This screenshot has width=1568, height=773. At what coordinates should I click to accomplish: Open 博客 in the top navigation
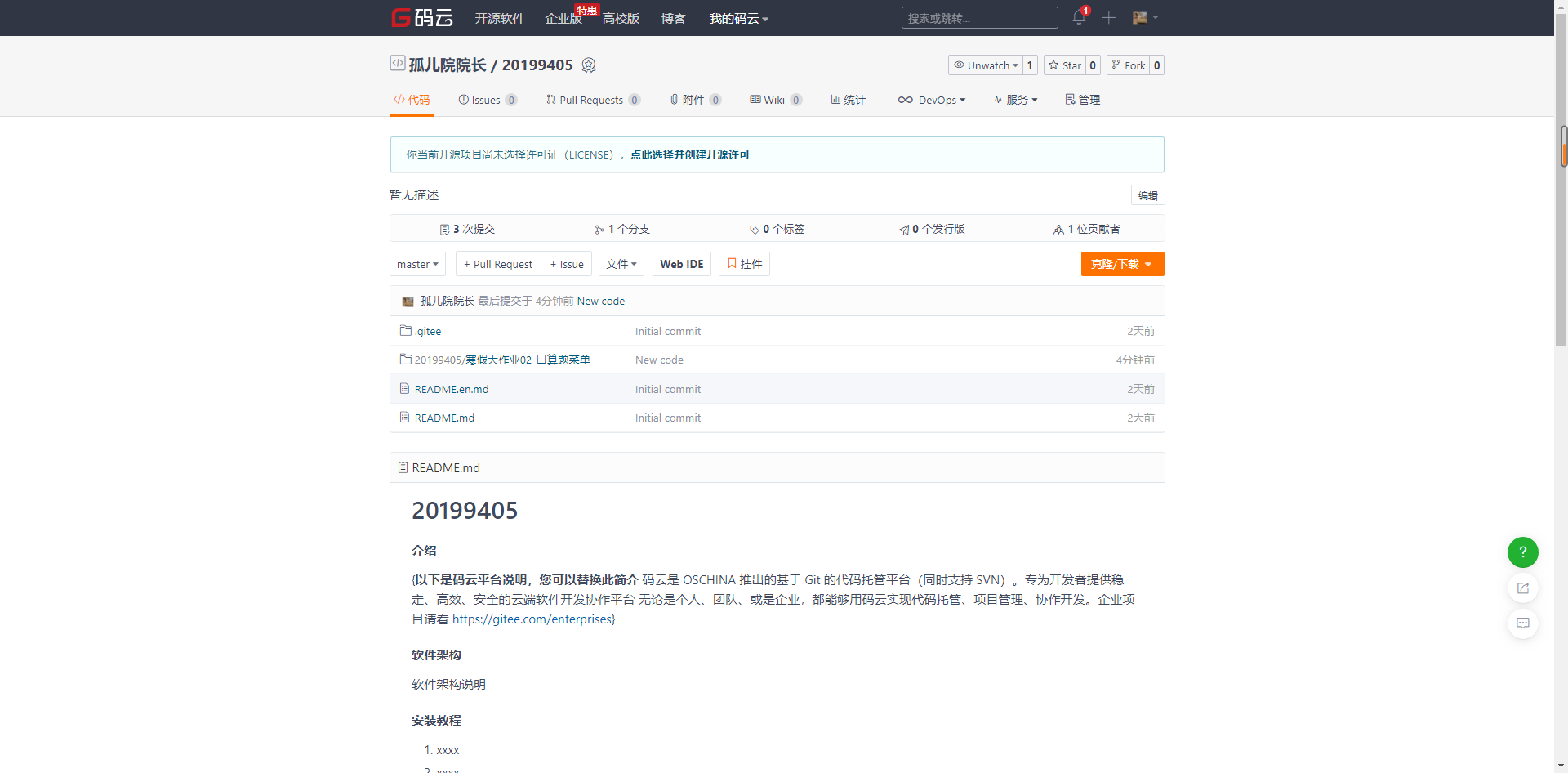[x=674, y=18]
